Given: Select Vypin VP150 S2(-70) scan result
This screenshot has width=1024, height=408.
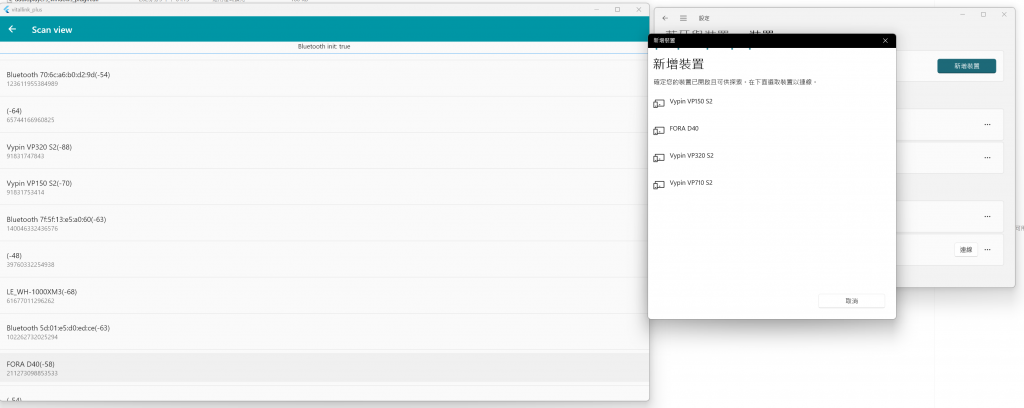Looking at the screenshot, I should [x=325, y=187].
